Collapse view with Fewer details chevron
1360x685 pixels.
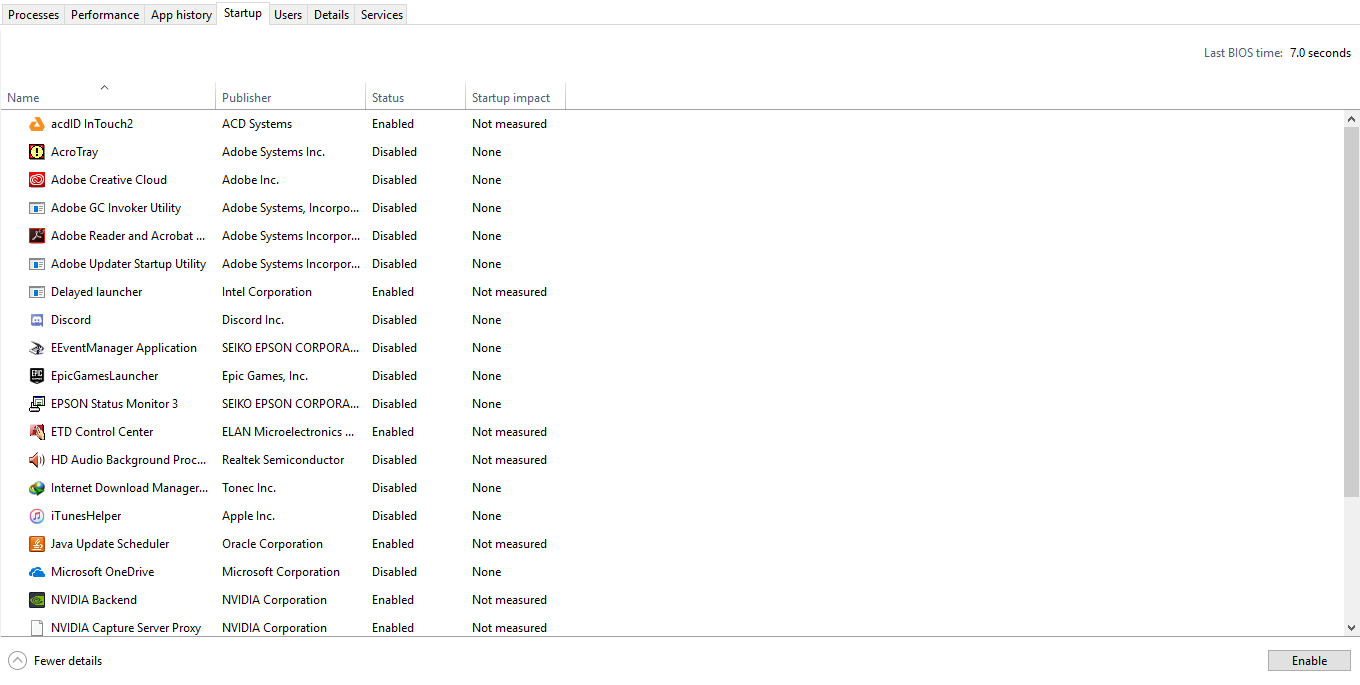[17, 660]
